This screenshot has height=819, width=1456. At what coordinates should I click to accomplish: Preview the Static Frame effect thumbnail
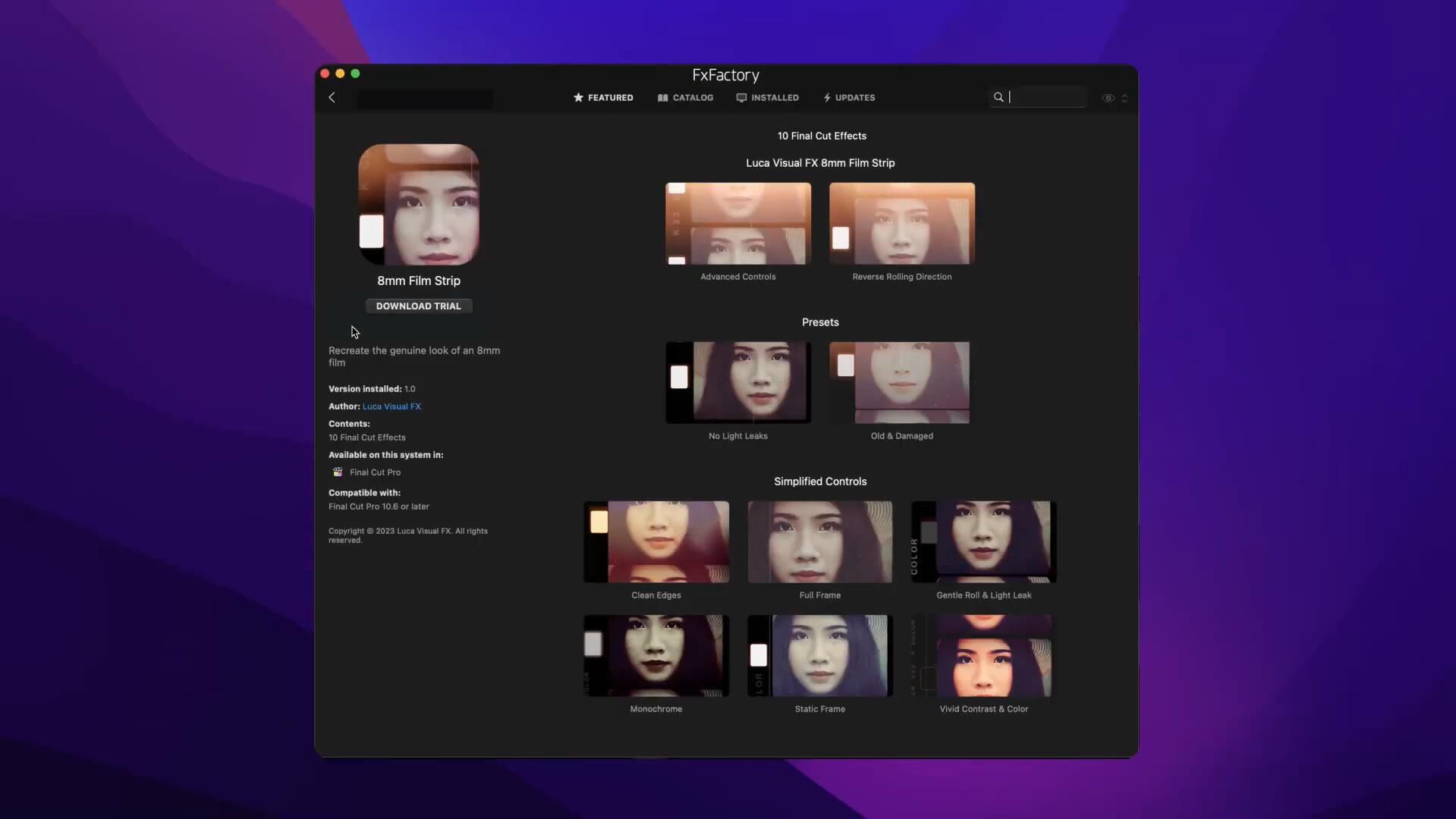pos(820,656)
